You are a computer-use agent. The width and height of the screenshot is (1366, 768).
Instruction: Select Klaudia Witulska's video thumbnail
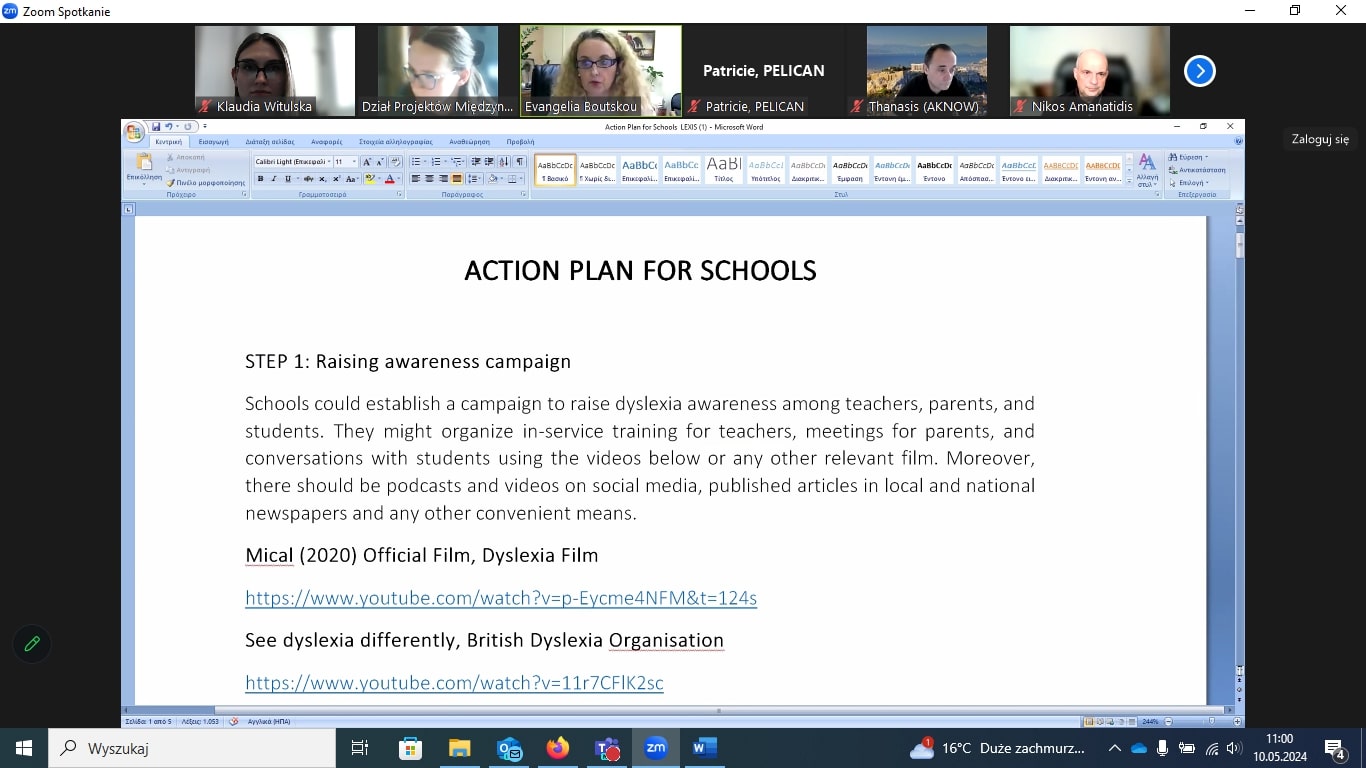pyautogui.click(x=275, y=71)
